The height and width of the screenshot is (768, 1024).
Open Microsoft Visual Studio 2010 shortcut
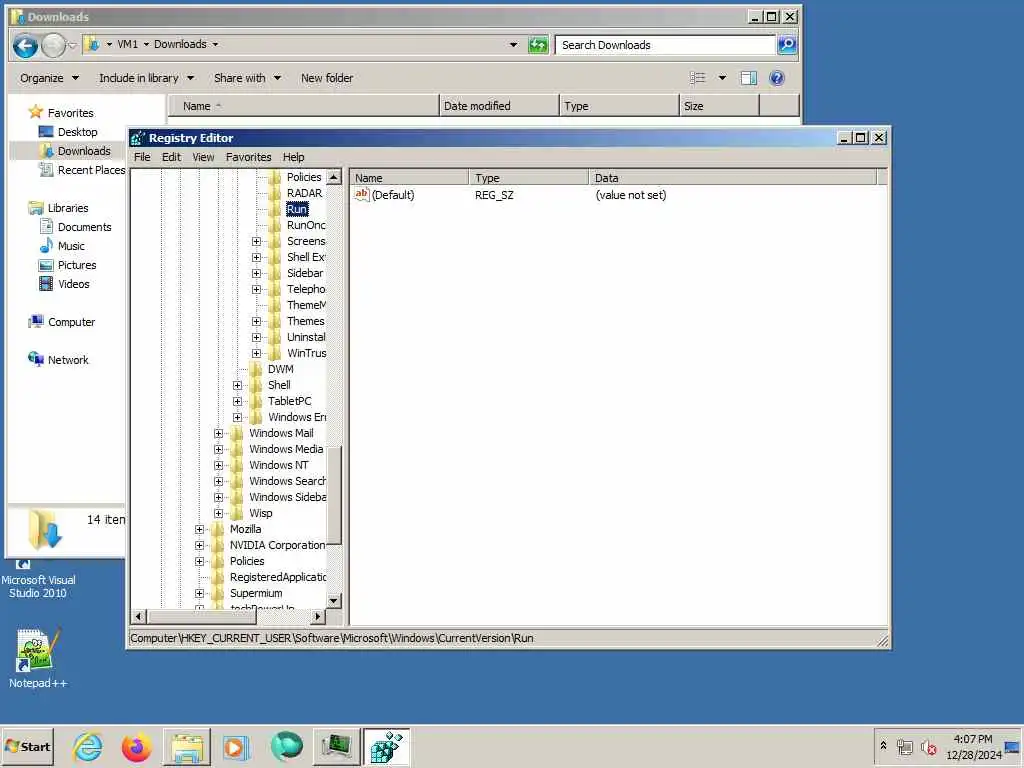click(37, 580)
